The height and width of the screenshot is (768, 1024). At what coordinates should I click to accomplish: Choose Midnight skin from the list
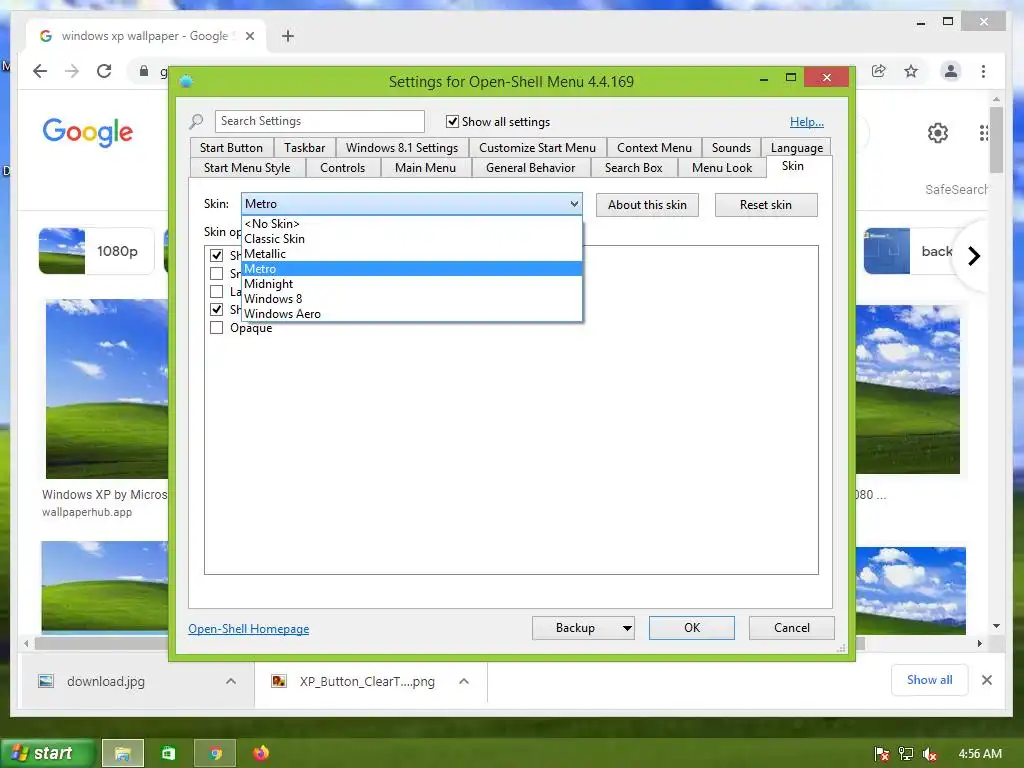coord(411,283)
